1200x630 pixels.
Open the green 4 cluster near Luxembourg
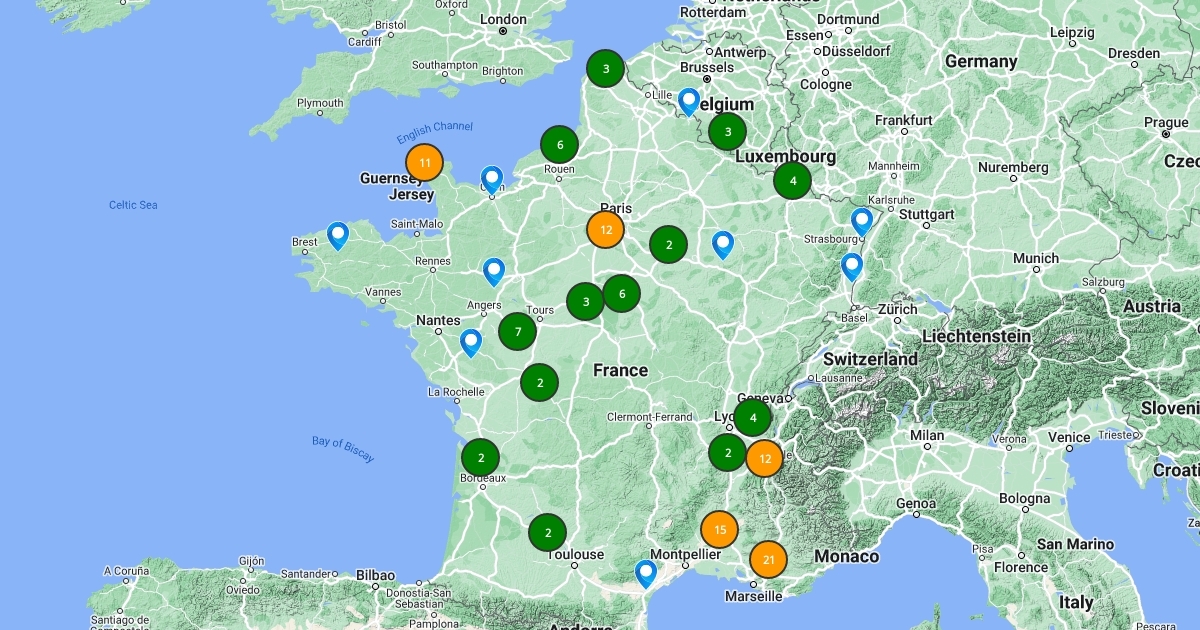point(792,181)
